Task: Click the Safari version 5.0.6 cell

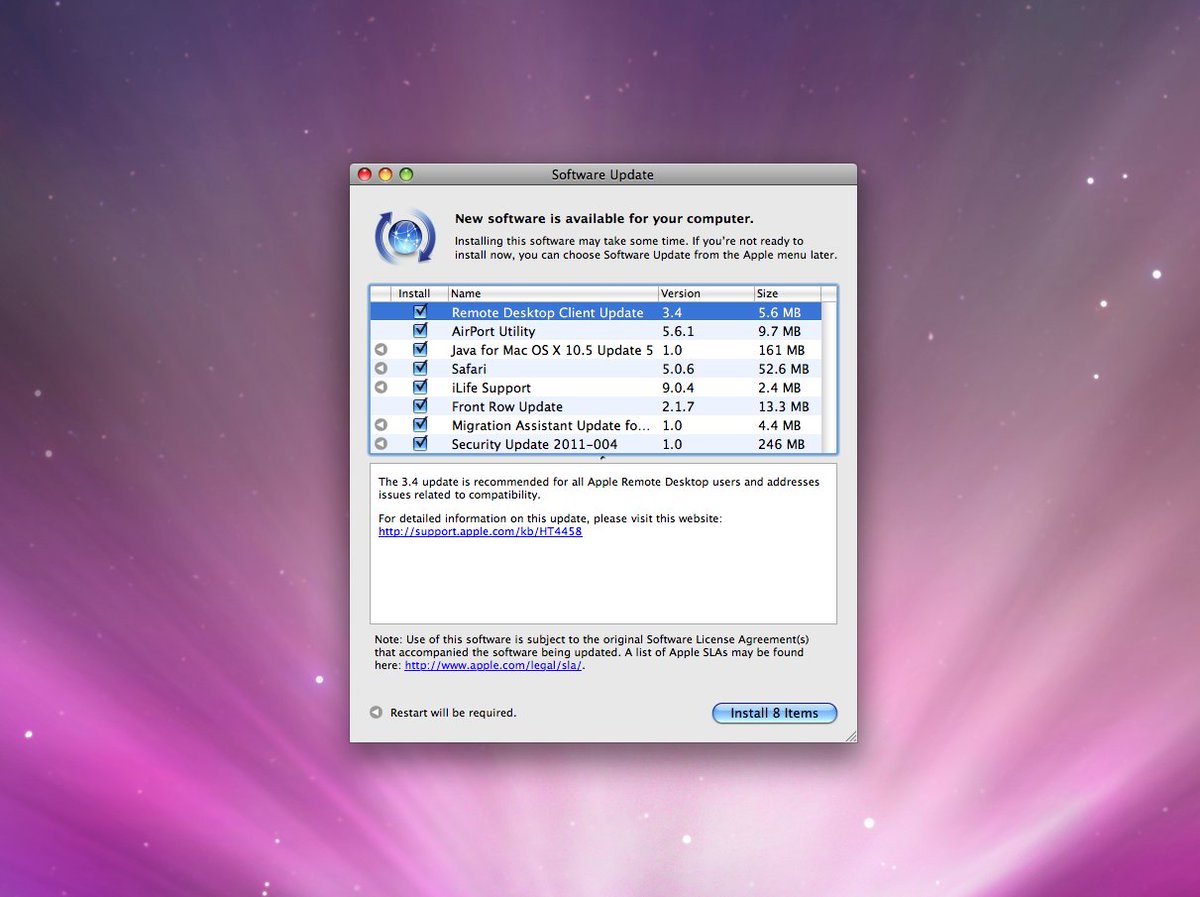Action: [x=678, y=369]
